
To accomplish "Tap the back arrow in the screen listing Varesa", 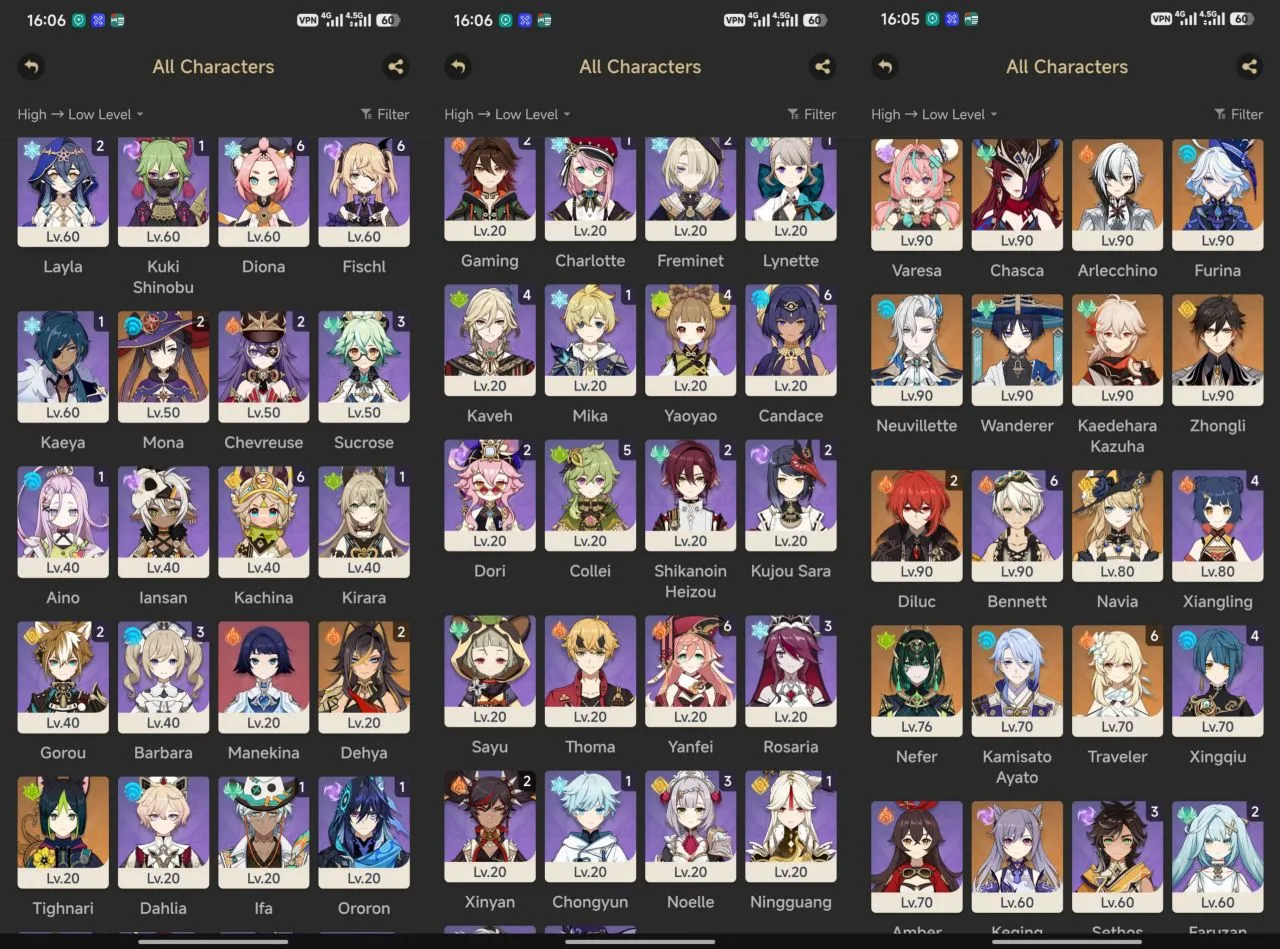I will coord(885,67).
